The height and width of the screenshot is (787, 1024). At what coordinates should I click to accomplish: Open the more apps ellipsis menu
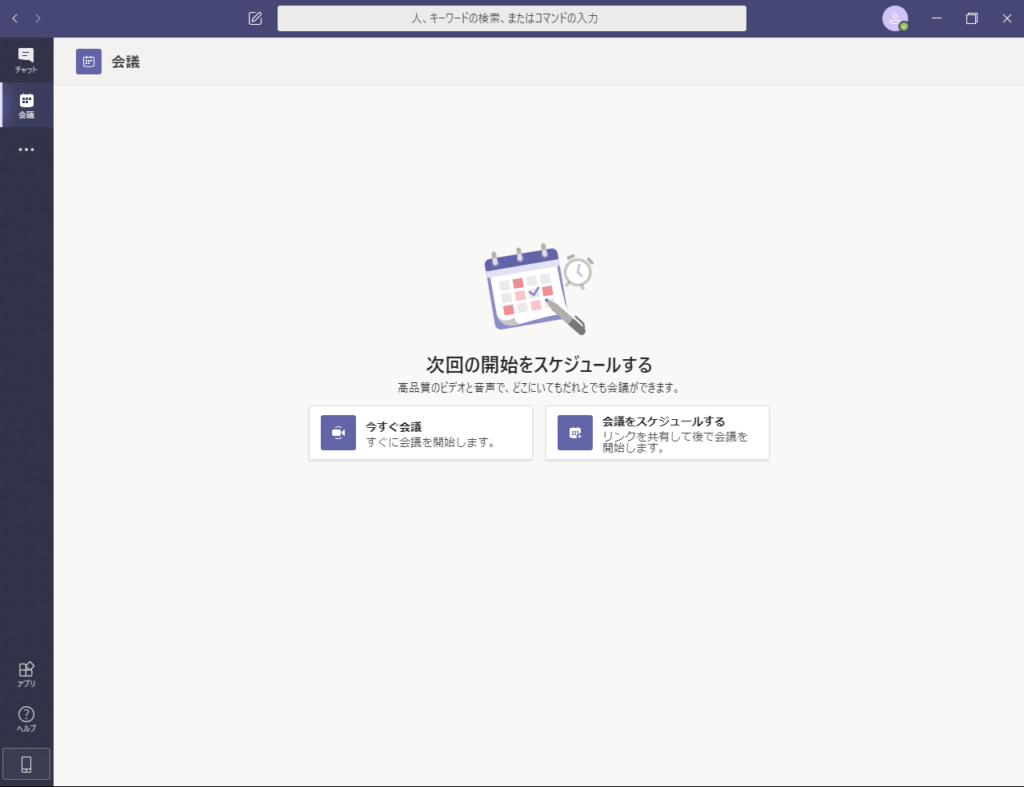(x=26, y=150)
